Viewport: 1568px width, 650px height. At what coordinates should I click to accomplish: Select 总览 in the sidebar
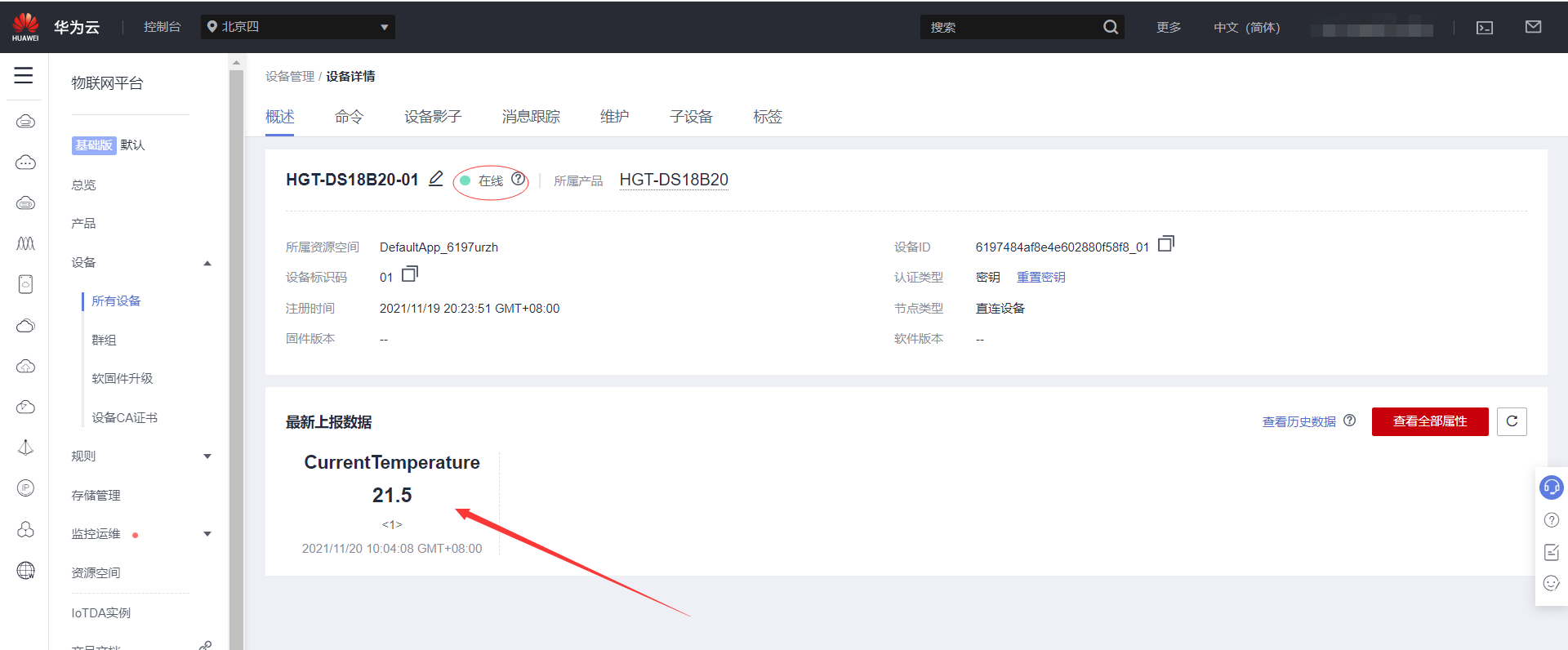pyautogui.click(x=83, y=185)
